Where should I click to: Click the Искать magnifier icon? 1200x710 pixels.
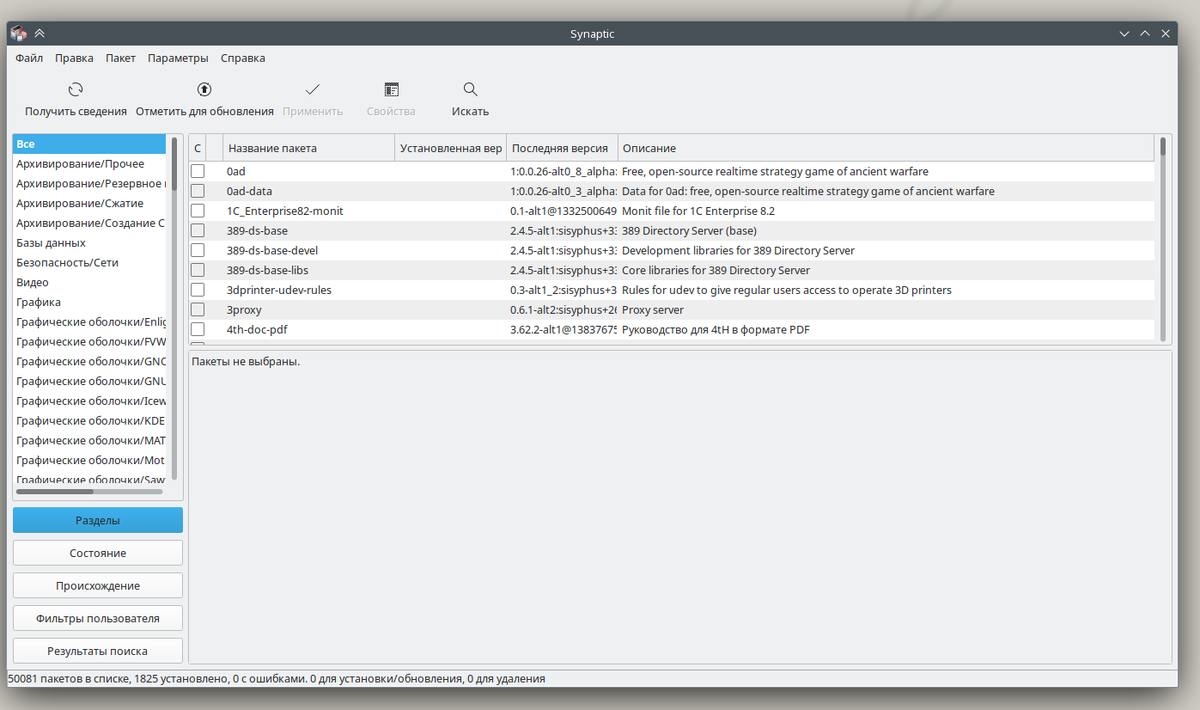click(x=469, y=89)
